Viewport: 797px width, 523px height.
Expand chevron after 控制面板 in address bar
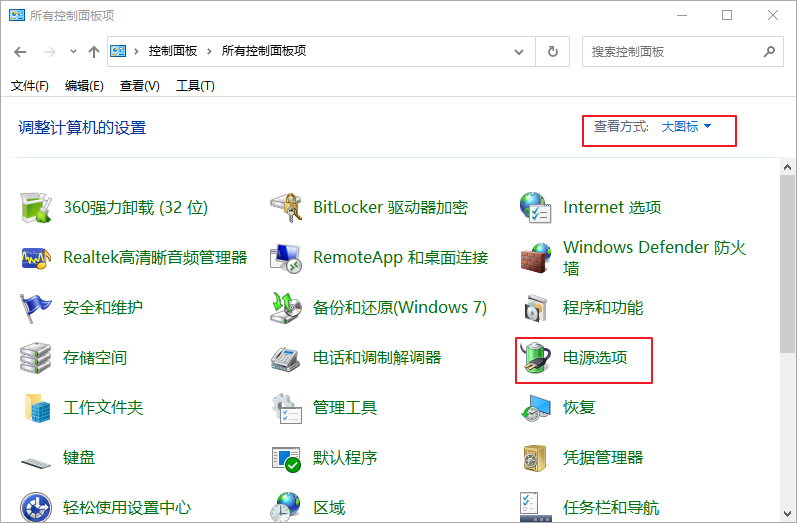tap(209, 51)
